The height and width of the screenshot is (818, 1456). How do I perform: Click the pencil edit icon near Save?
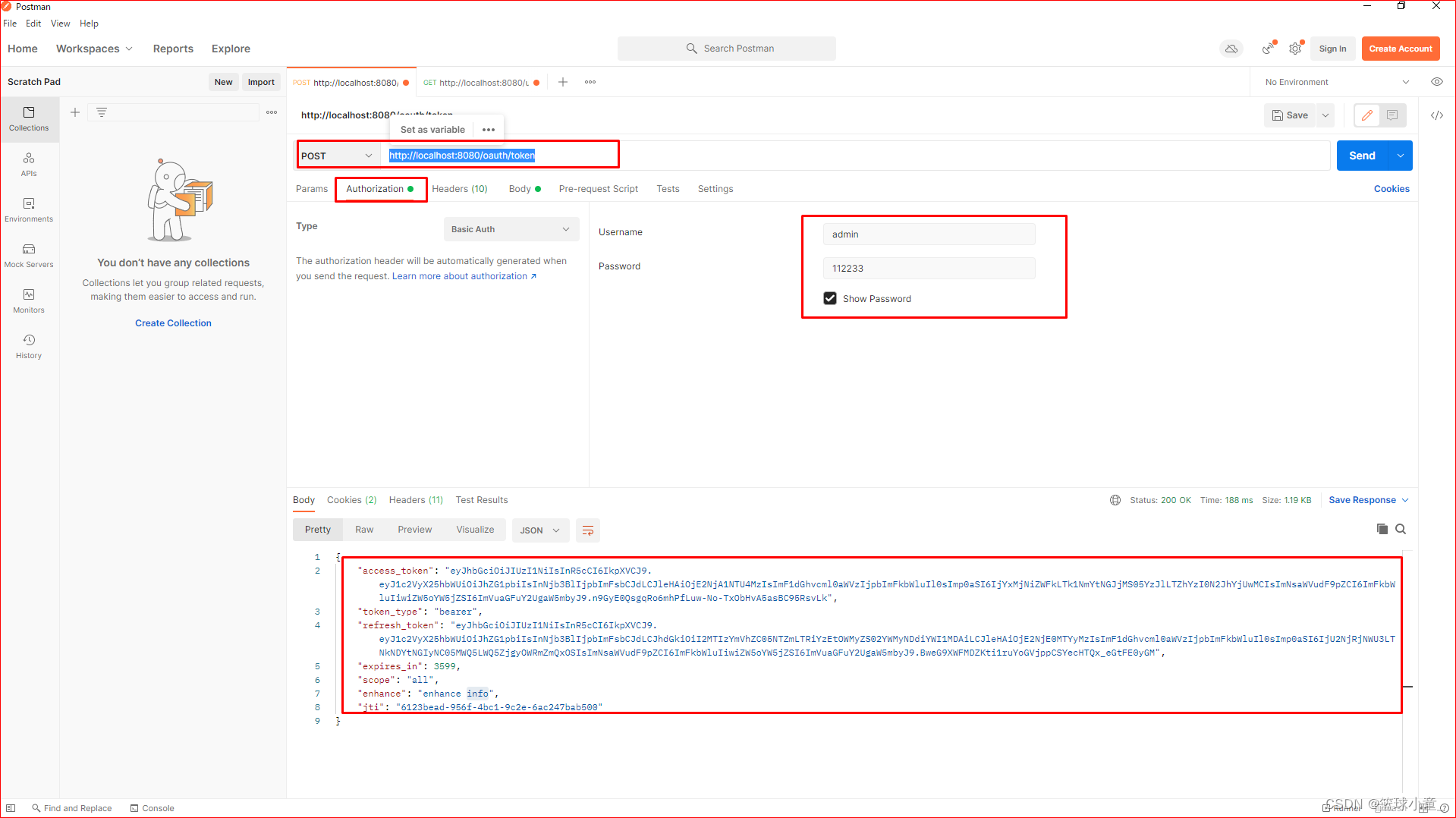[x=1367, y=115]
